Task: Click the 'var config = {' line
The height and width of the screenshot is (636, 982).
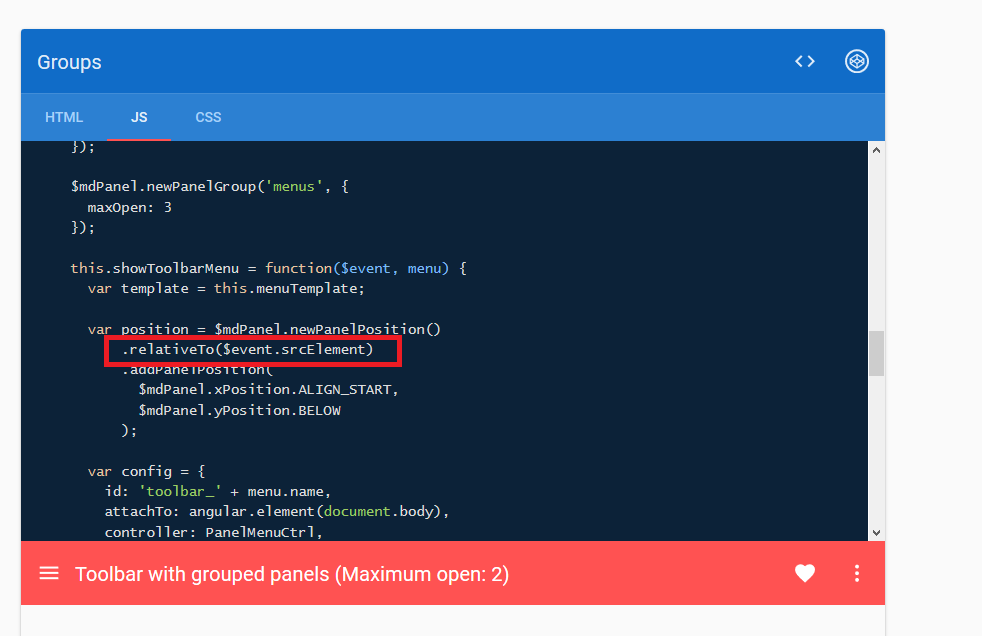Action: click(x=147, y=471)
